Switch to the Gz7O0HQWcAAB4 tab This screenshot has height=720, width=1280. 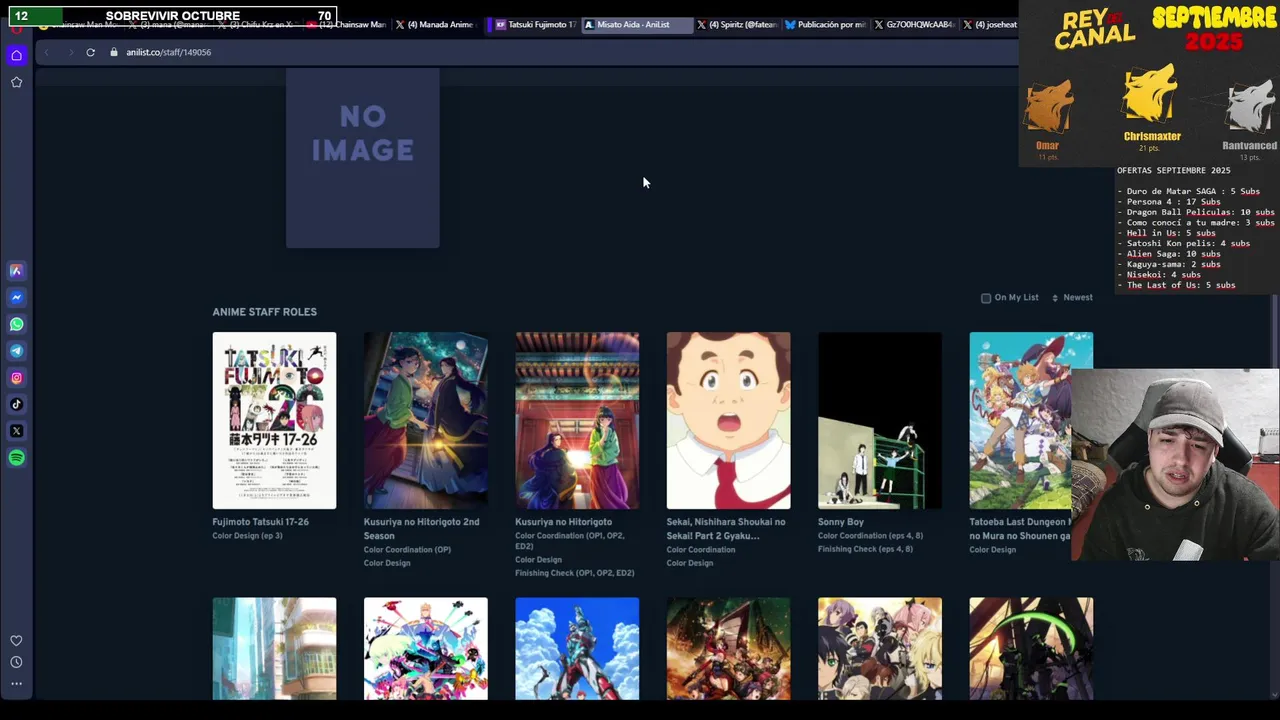click(x=913, y=24)
